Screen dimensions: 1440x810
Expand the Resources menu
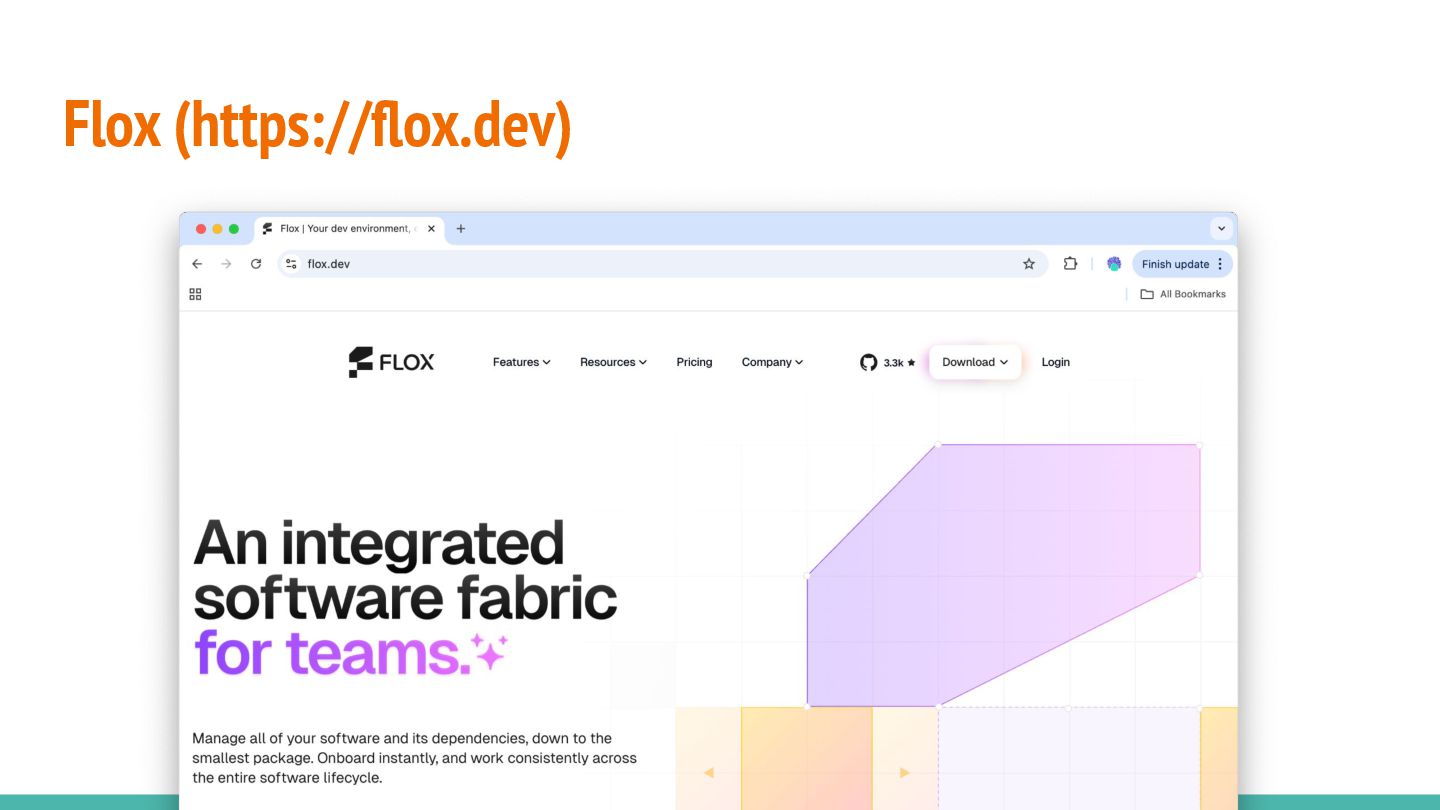pyautogui.click(x=613, y=362)
